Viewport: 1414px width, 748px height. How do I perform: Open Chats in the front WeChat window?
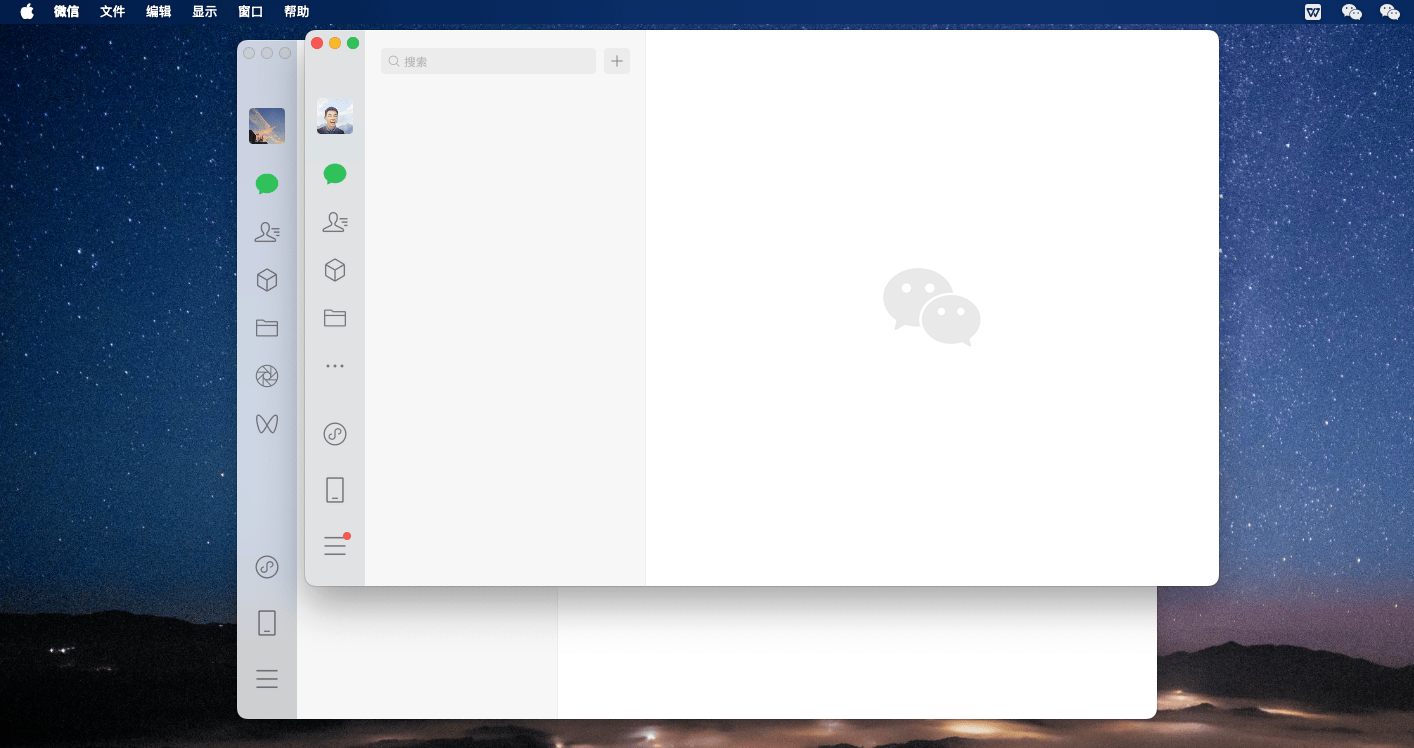[x=335, y=174]
